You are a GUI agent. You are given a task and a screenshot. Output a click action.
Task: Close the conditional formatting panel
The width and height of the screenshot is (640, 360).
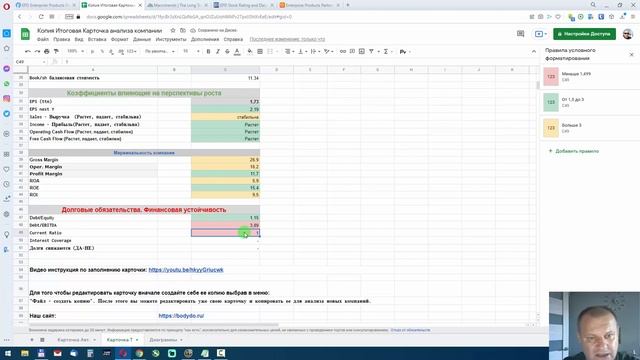(x=631, y=54)
